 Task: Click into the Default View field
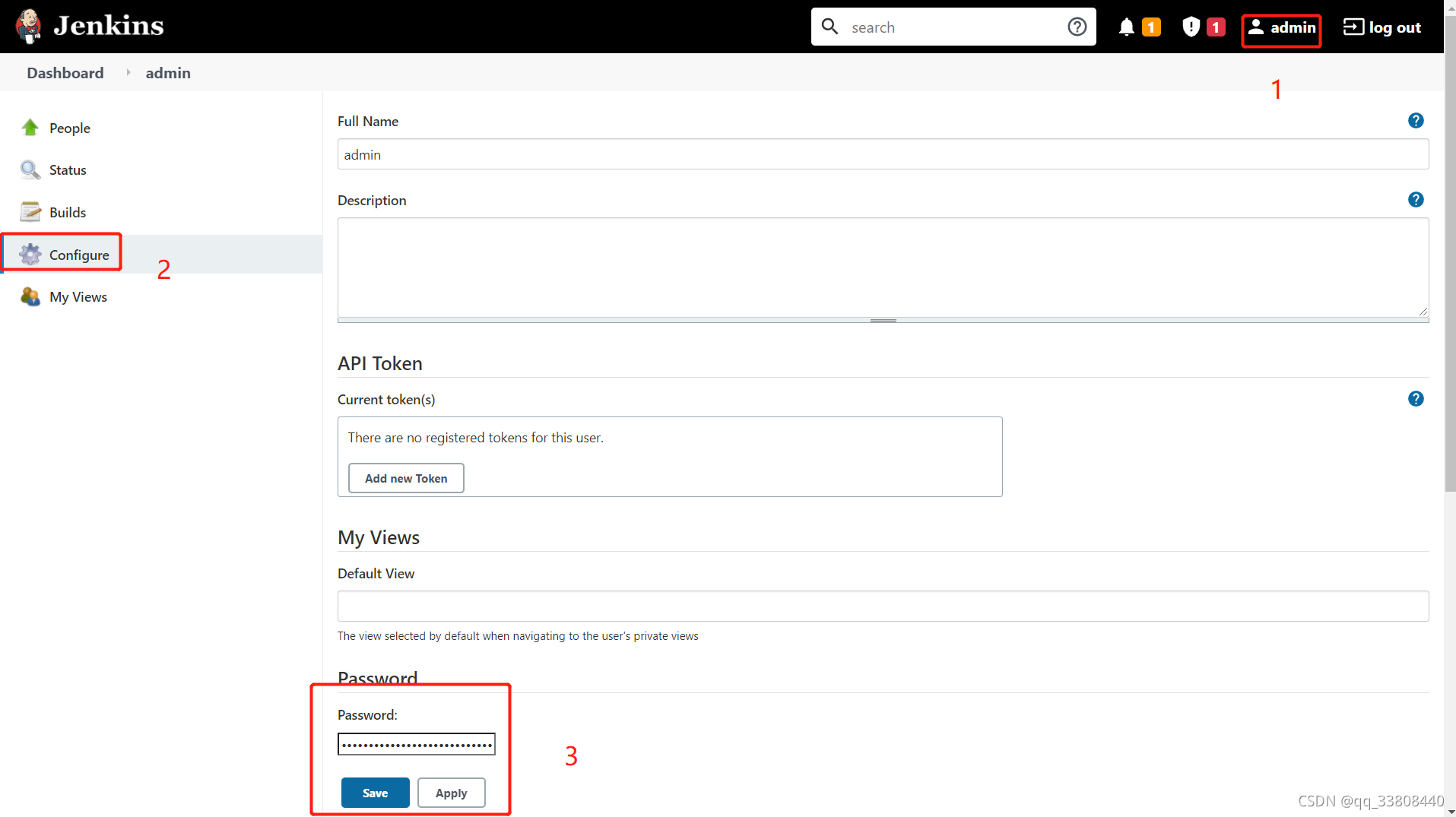click(x=883, y=606)
